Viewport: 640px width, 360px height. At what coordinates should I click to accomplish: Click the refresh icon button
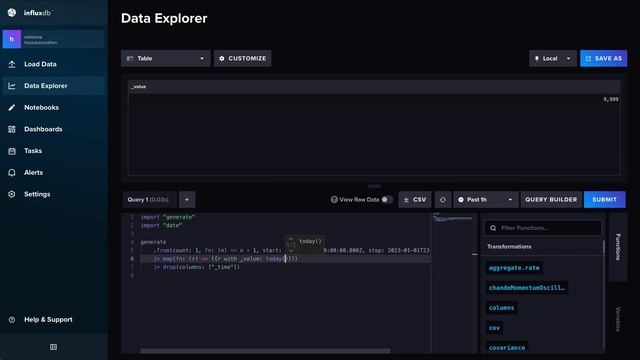point(443,200)
